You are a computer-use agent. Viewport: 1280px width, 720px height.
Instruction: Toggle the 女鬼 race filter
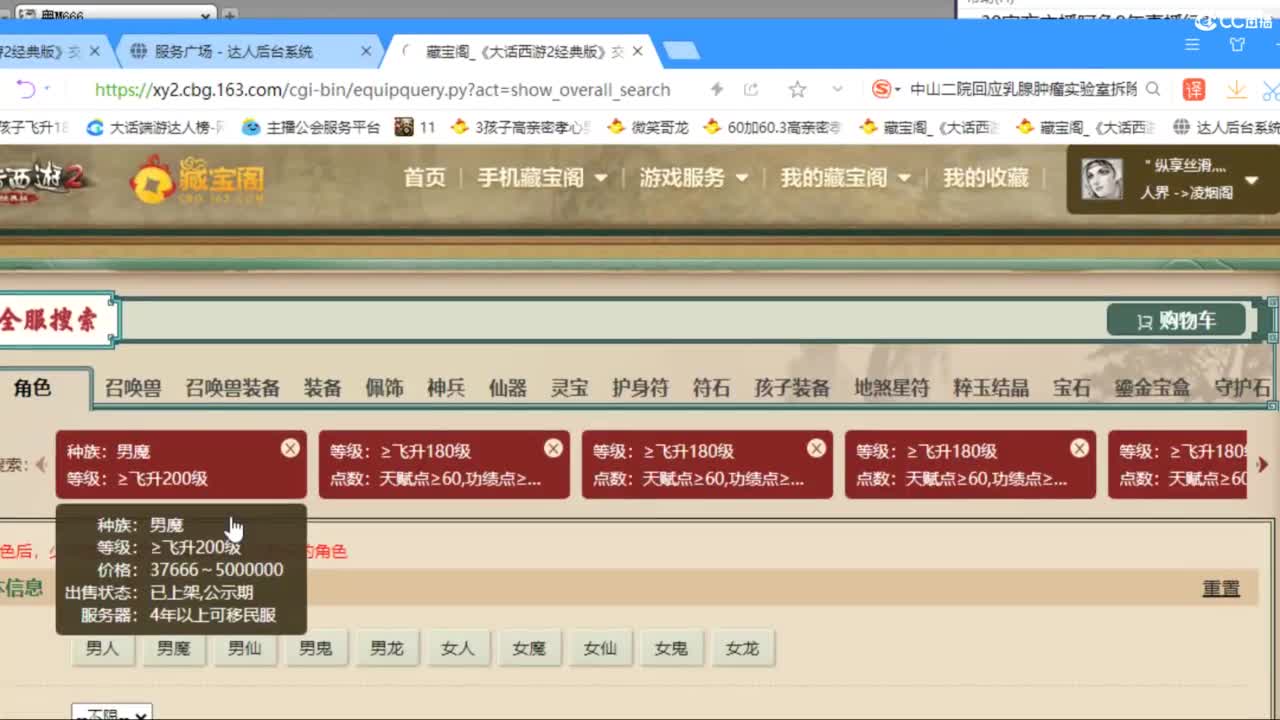tap(671, 648)
